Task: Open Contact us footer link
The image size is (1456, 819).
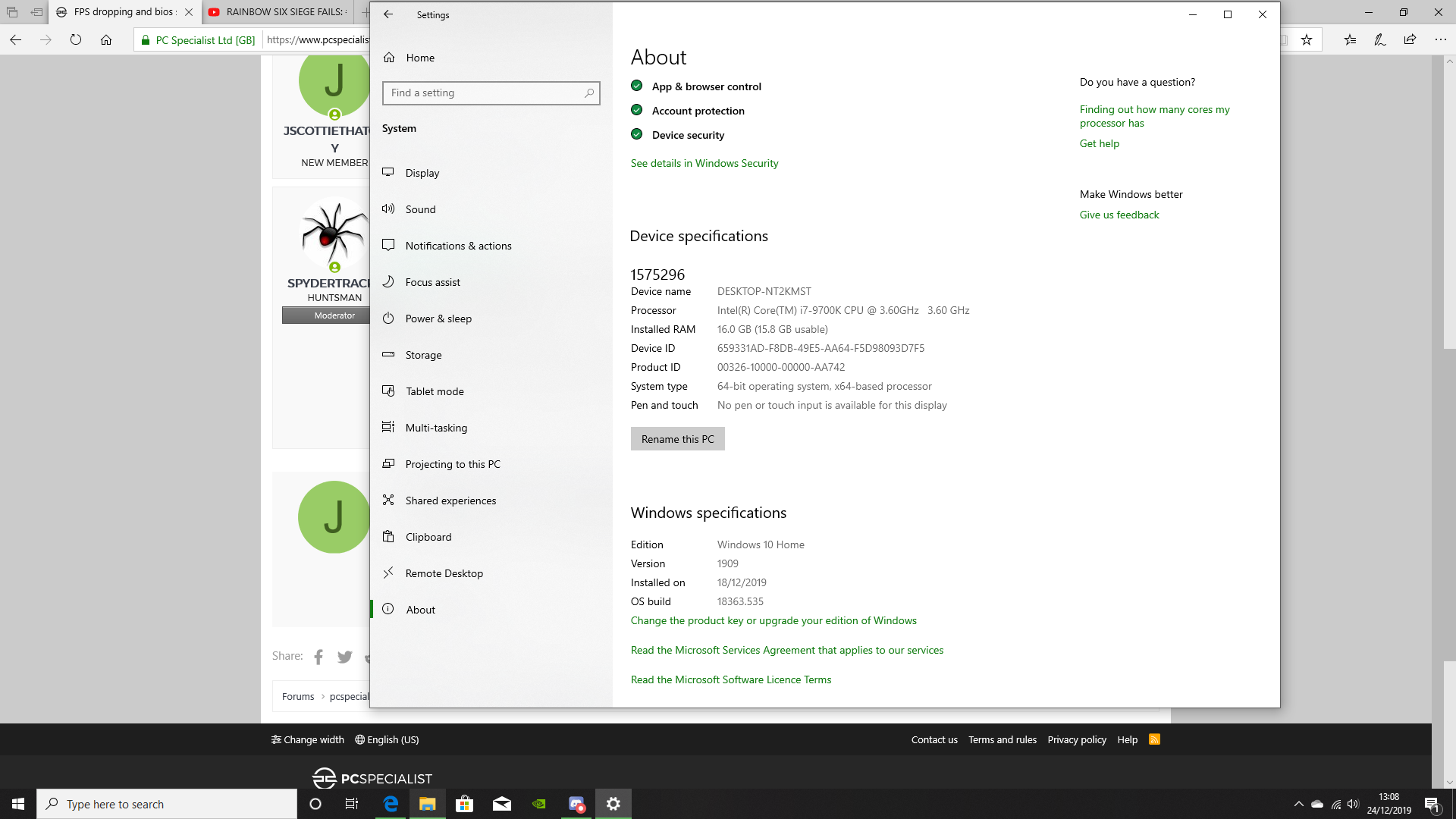Action: [x=934, y=740]
